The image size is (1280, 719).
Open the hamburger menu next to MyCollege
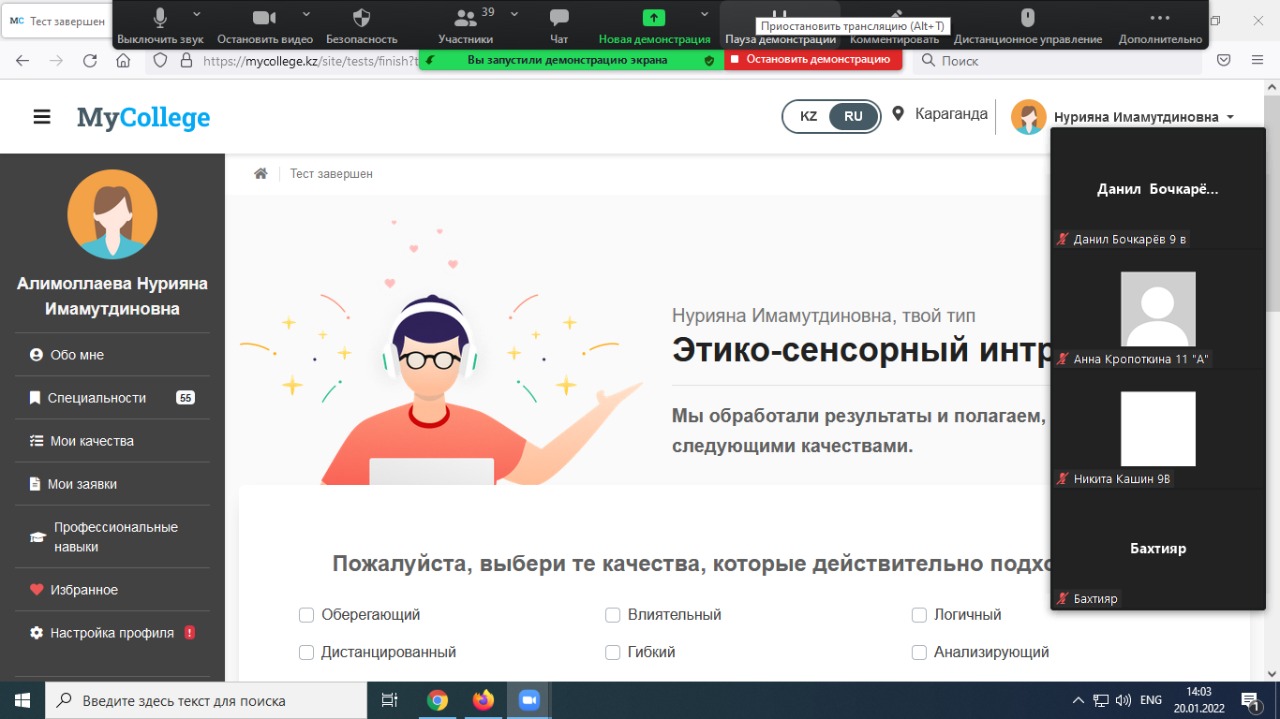pyautogui.click(x=42, y=117)
